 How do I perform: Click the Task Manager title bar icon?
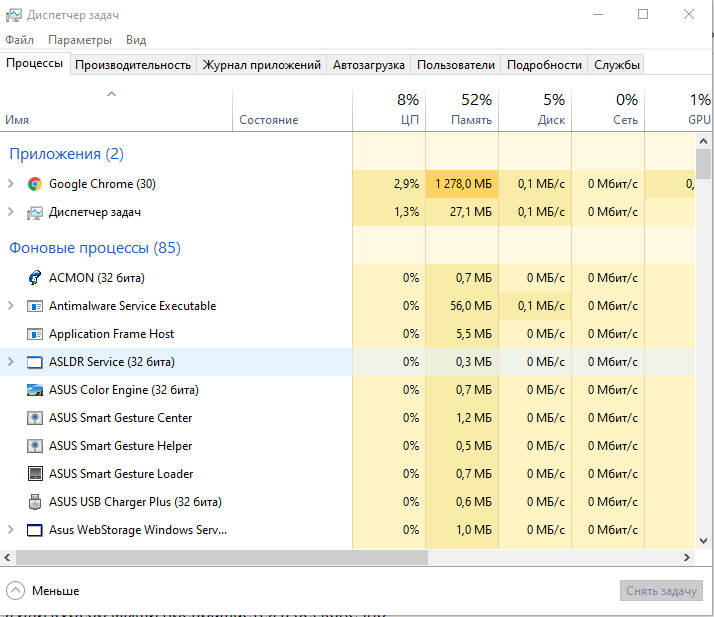[x=13, y=15]
